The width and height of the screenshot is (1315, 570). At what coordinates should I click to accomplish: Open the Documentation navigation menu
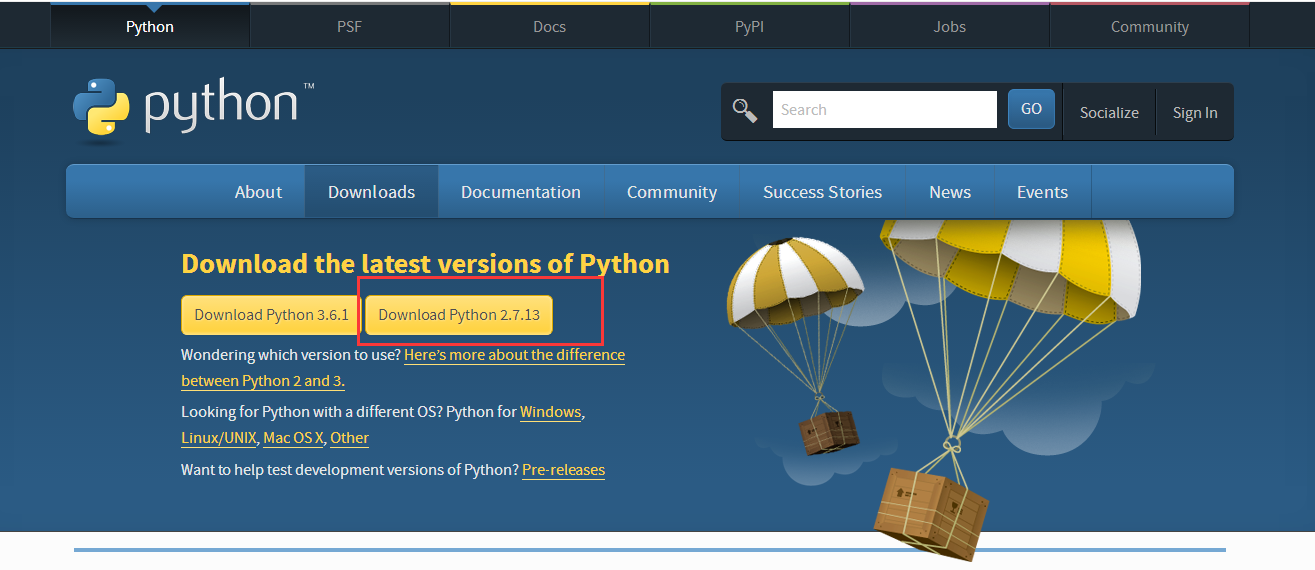click(521, 192)
